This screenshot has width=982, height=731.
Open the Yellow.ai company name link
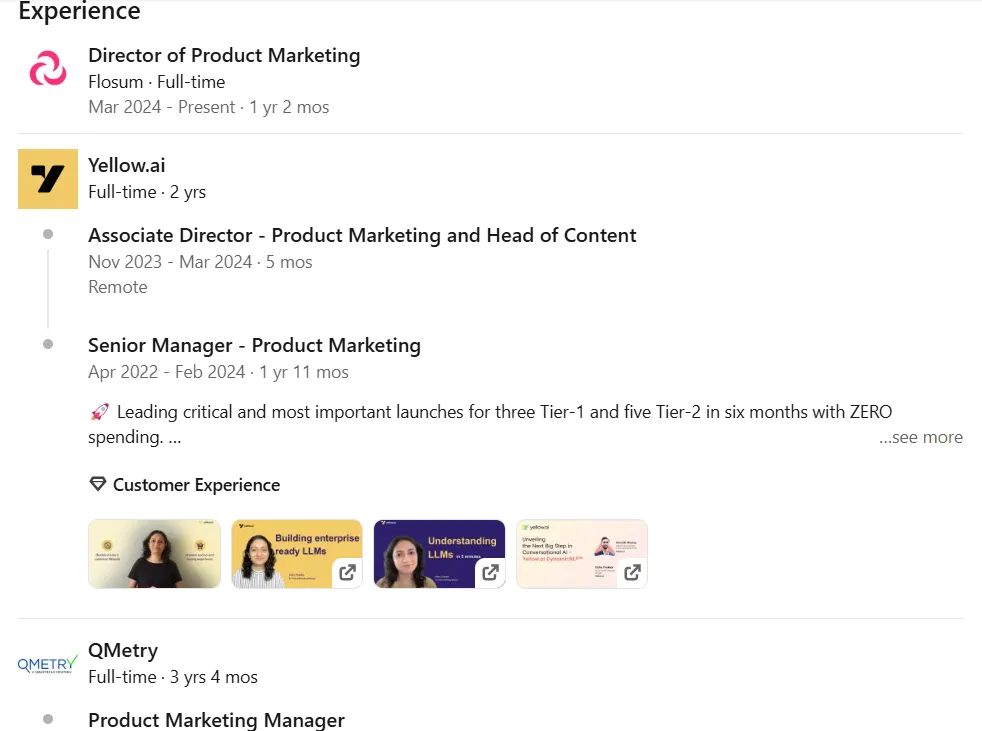[127, 165]
